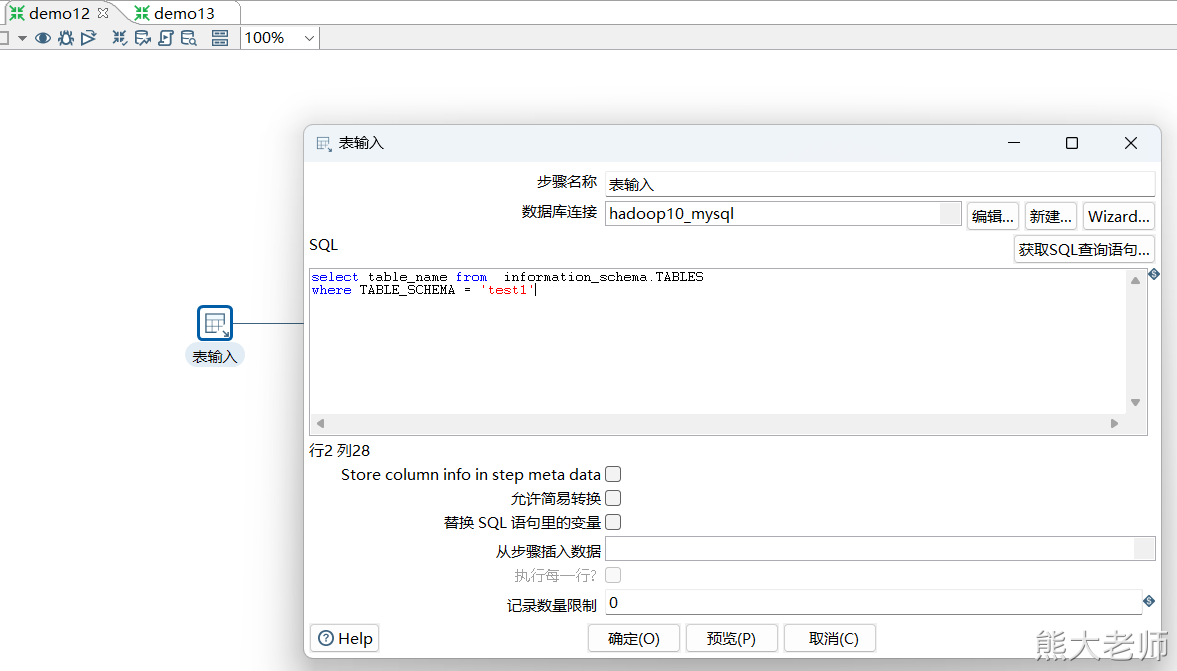Click the SQL editor scroll up arrow
The height and width of the screenshot is (671, 1177).
tap(1135, 280)
